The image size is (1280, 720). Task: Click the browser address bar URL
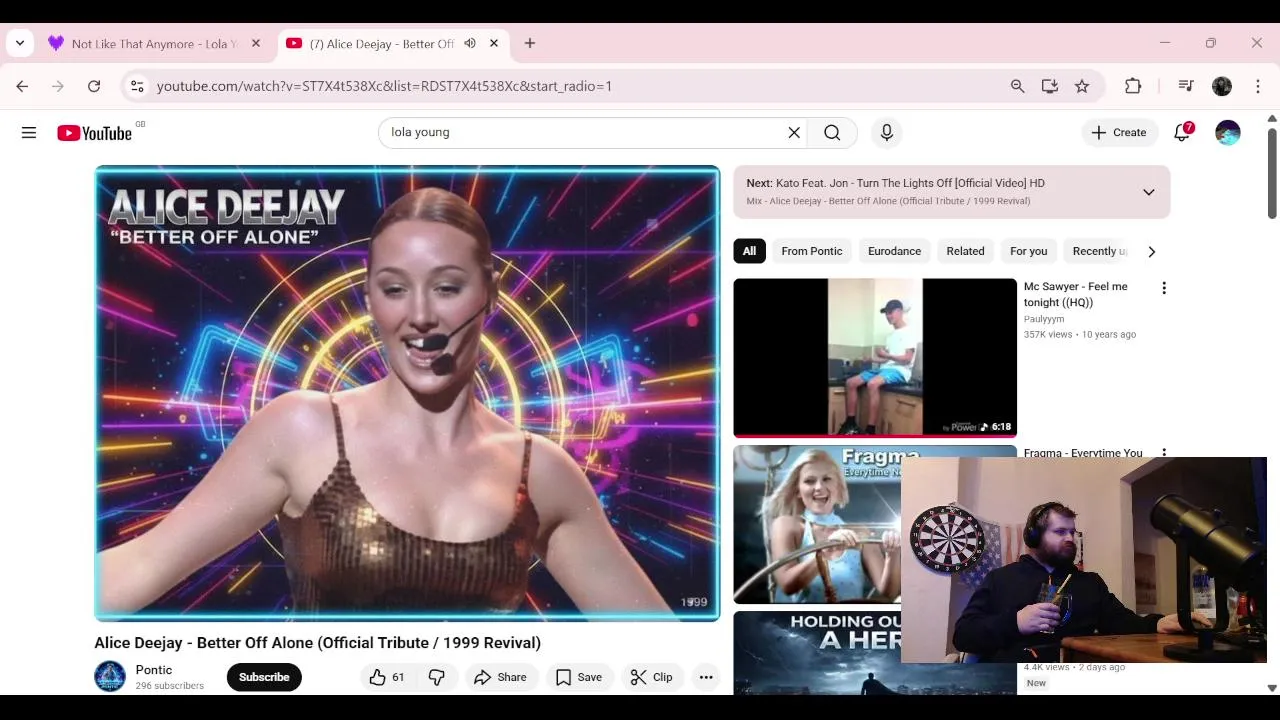[x=384, y=86]
